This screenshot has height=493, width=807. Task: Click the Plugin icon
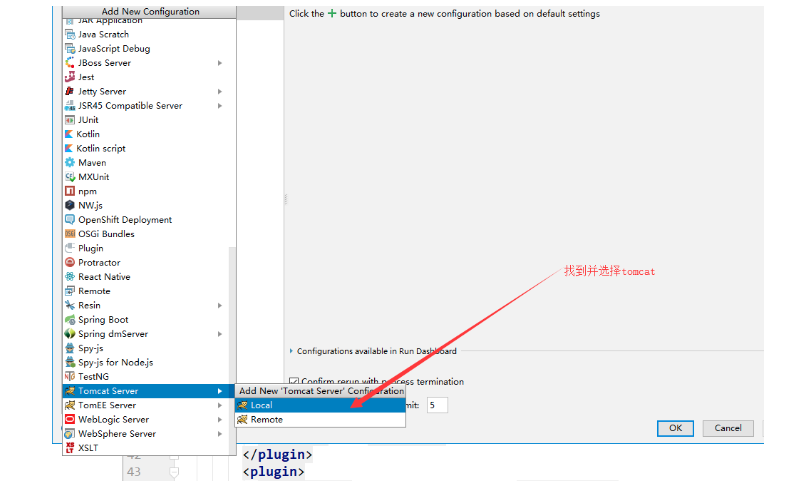click(70, 248)
